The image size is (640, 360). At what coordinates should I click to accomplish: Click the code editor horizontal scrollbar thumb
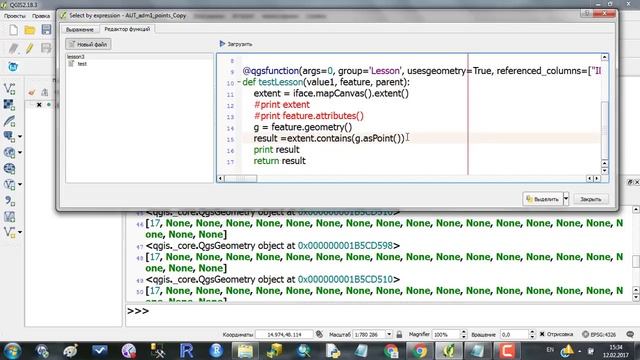point(241,178)
